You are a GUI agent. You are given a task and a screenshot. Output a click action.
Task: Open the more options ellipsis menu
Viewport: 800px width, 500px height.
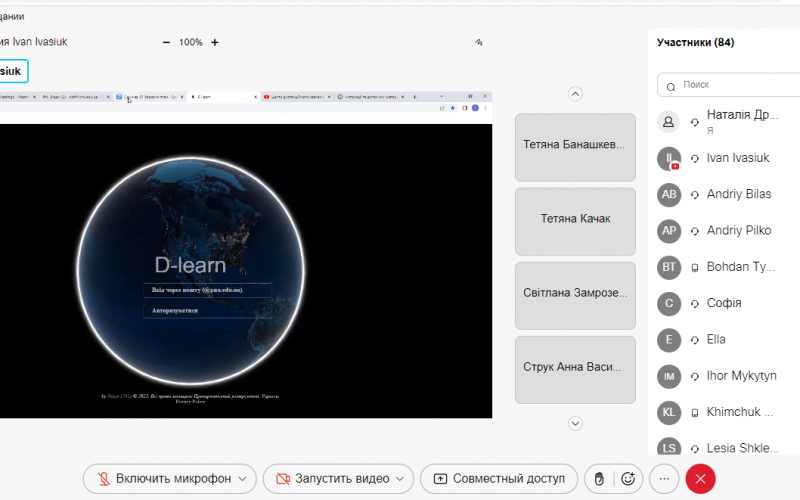coord(664,479)
